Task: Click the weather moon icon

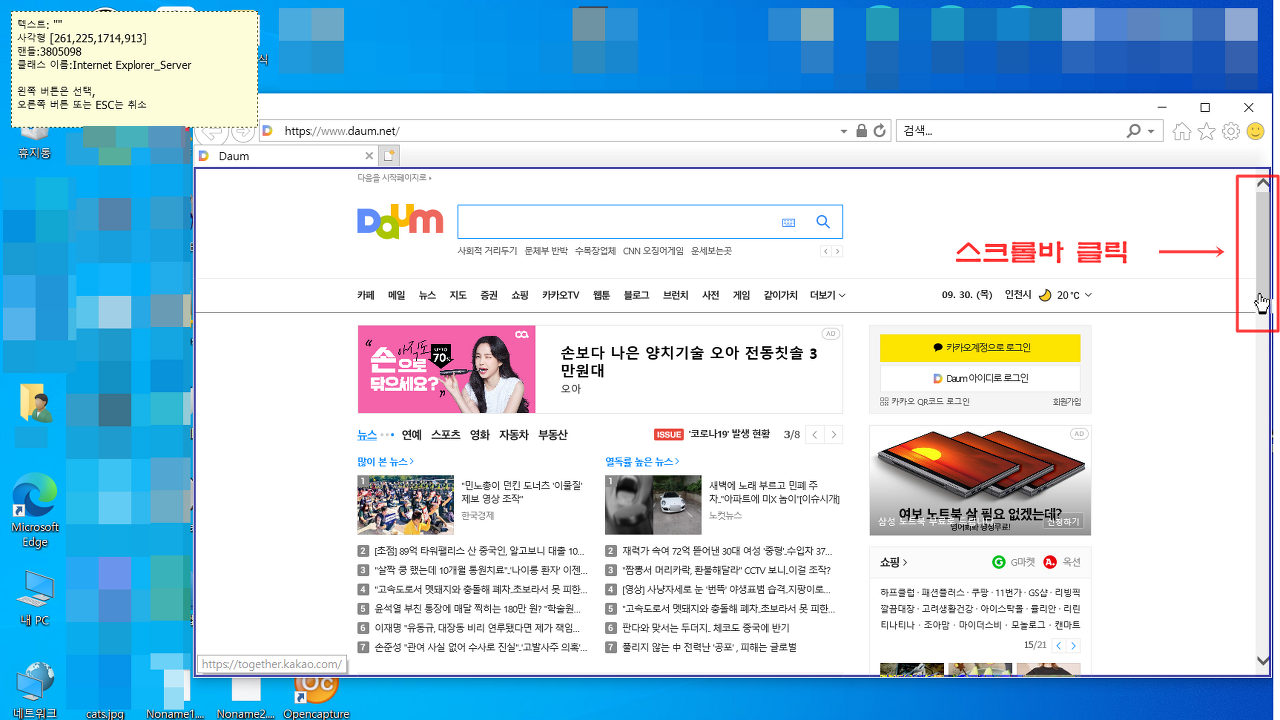Action: tap(1045, 295)
